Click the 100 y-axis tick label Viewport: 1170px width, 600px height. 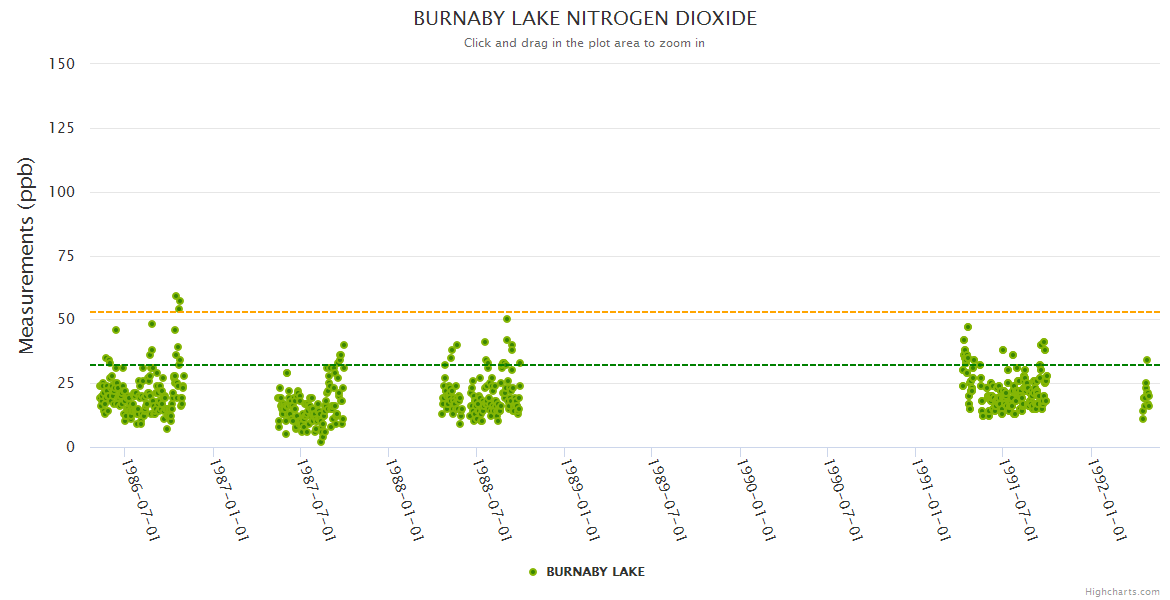coord(61,192)
